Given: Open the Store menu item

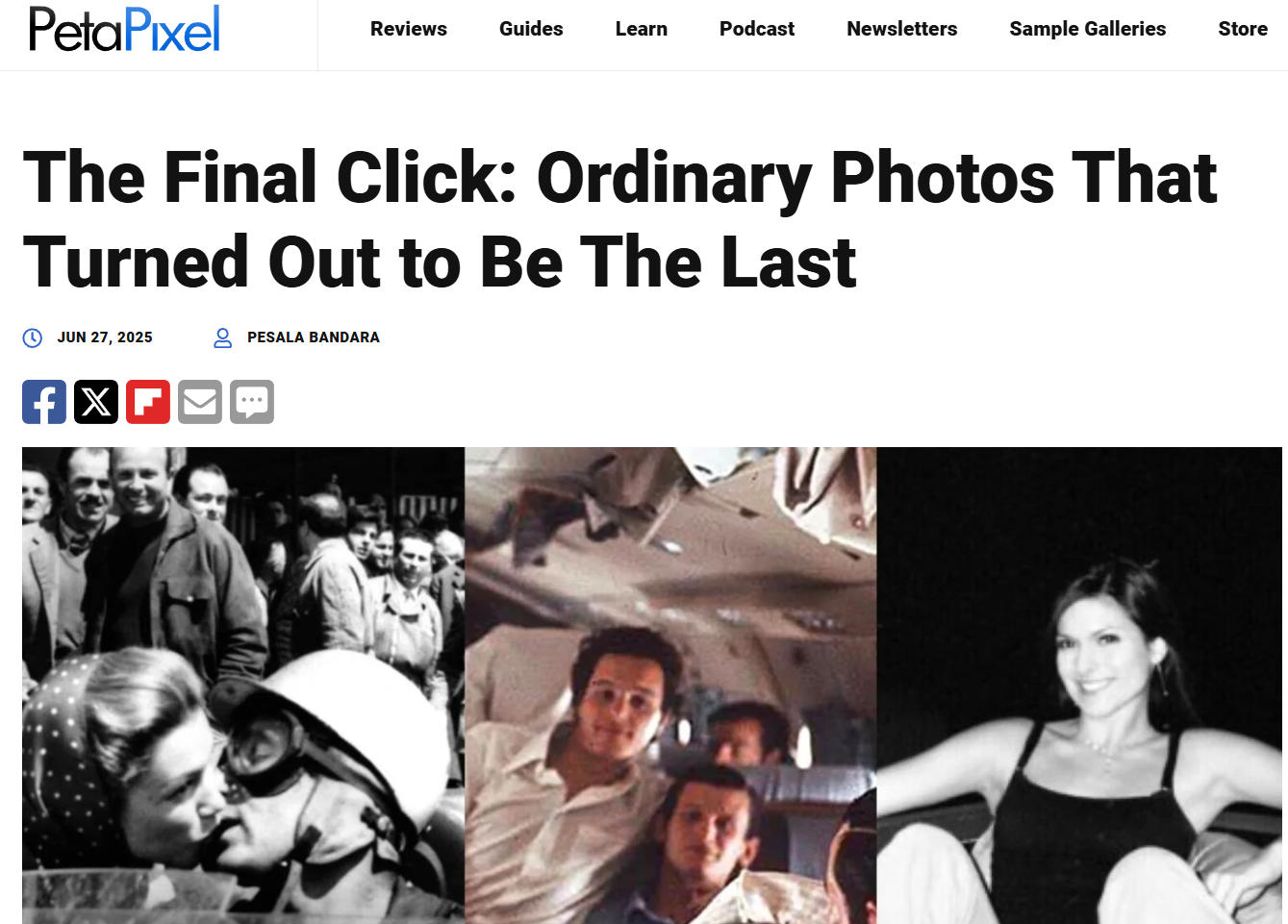Looking at the screenshot, I should 1243,29.
